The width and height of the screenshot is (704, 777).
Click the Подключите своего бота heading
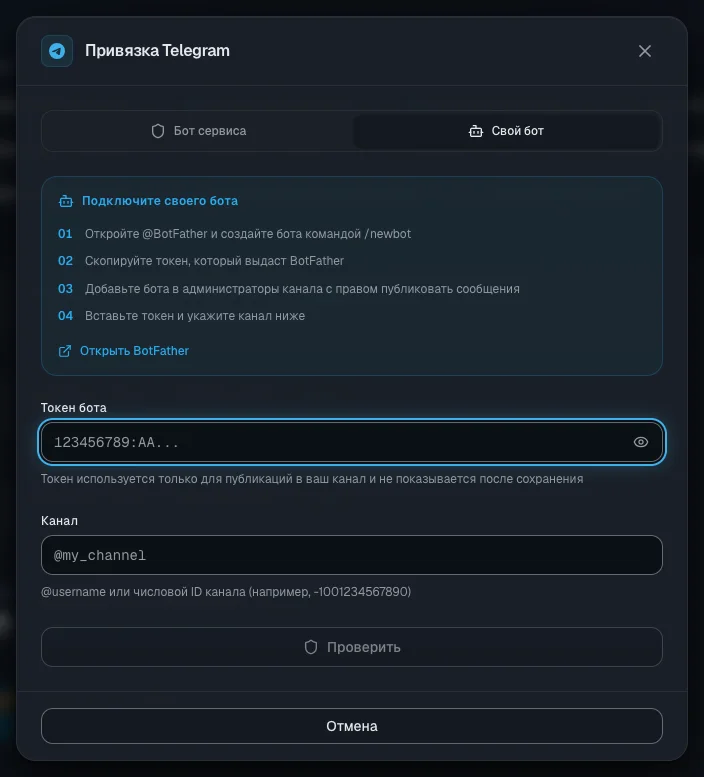coord(160,201)
